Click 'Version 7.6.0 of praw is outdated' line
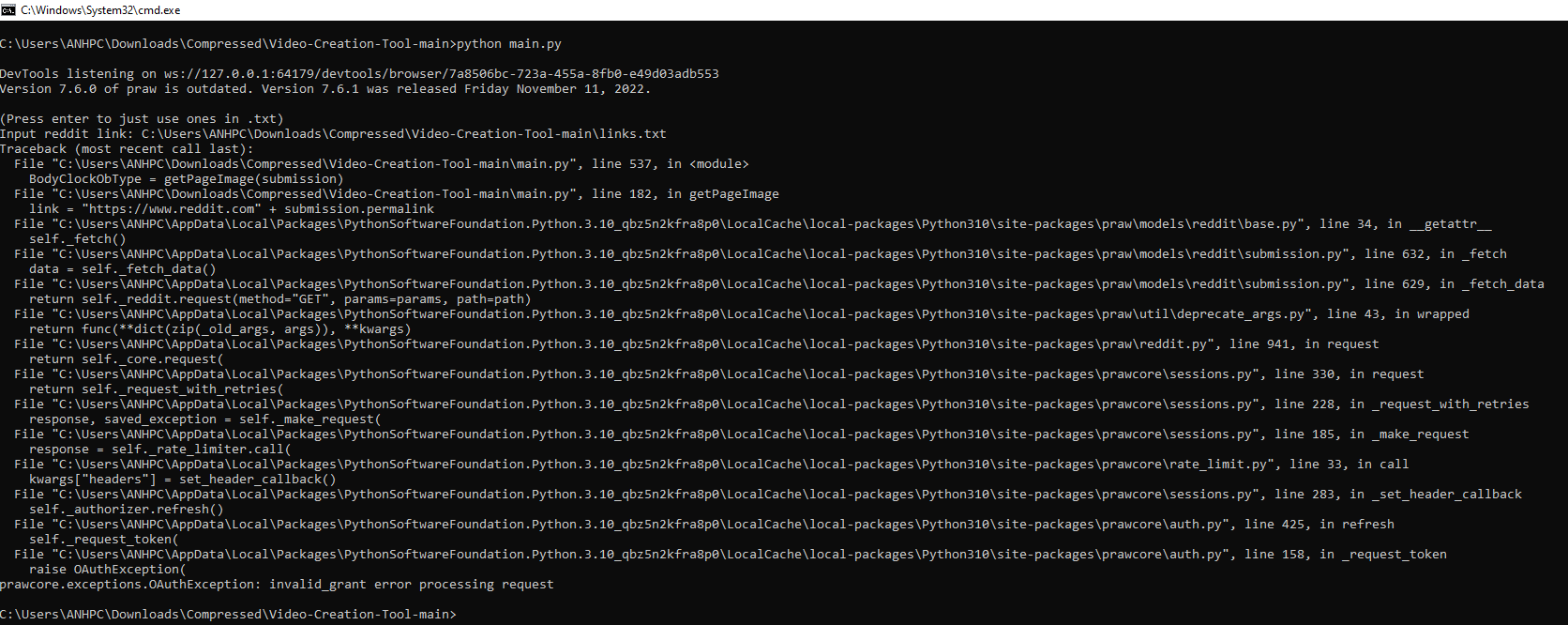 tap(325, 89)
